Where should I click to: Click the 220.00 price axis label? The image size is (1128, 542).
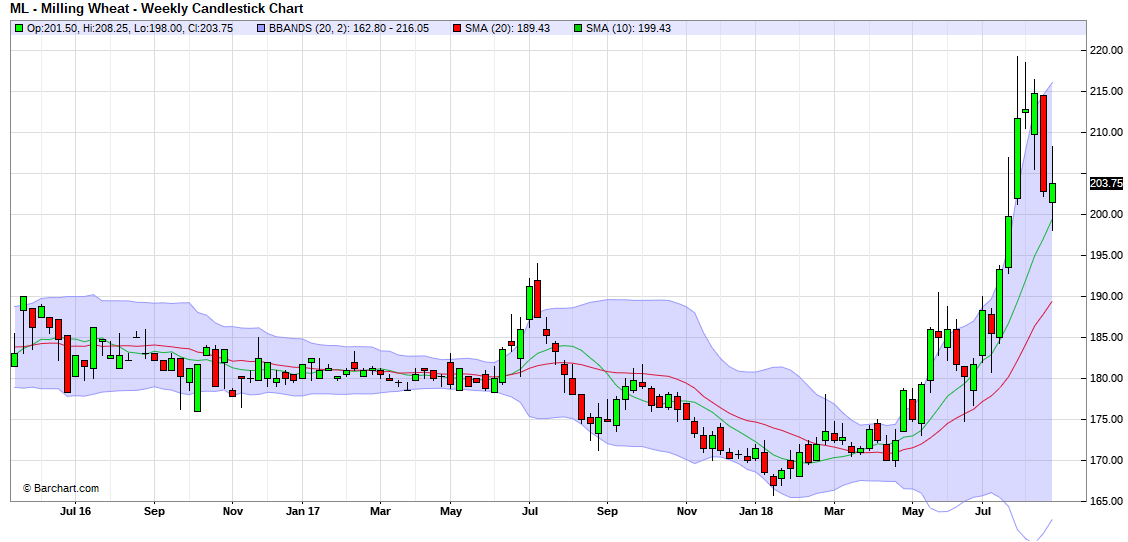(x=1105, y=50)
